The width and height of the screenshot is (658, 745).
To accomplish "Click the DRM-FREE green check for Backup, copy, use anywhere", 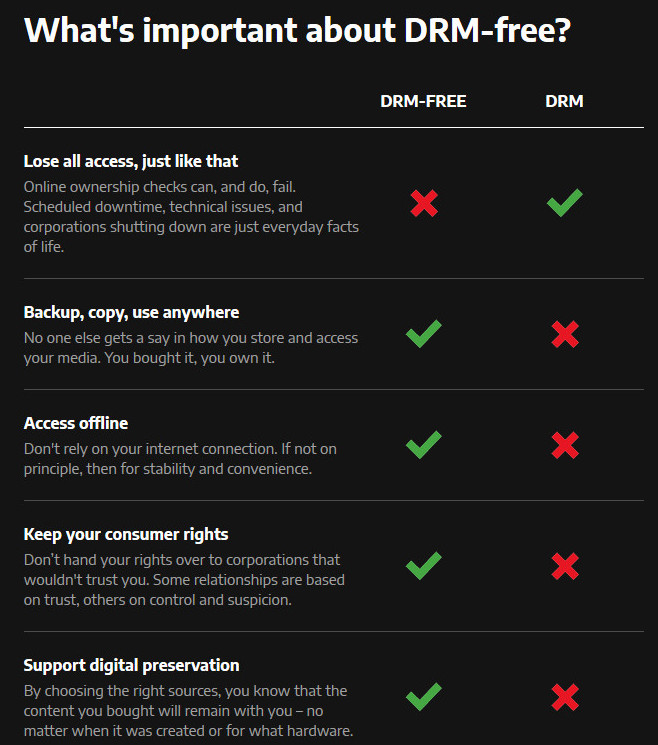I will (x=424, y=334).
